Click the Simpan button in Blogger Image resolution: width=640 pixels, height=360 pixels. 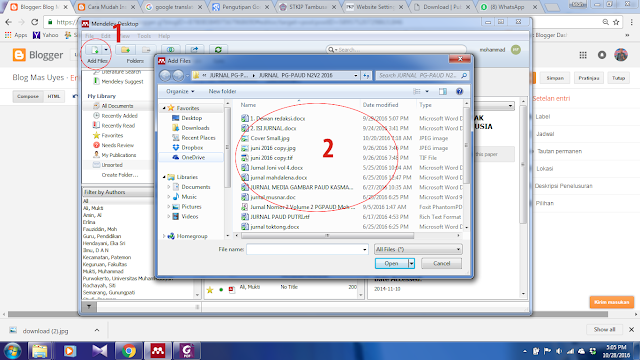coord(555,78)
